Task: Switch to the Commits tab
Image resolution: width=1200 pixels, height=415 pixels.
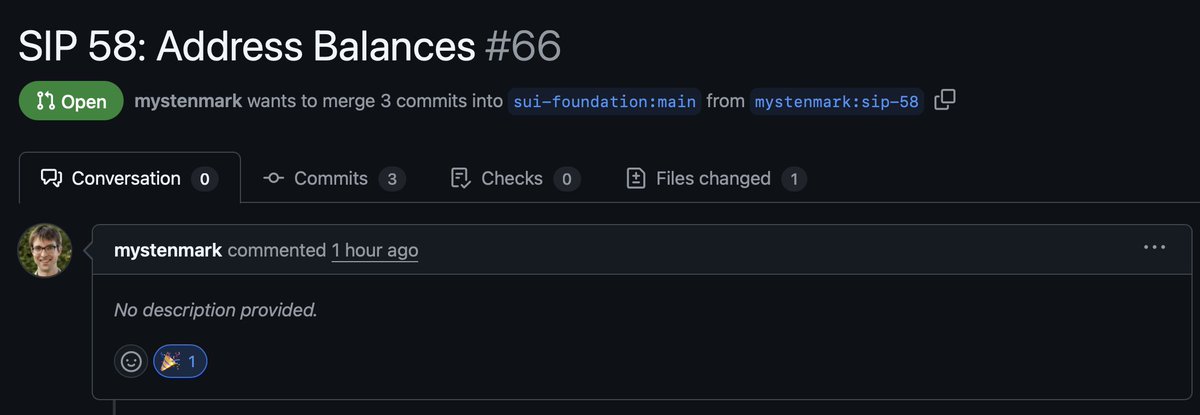Action: [x=334, y=179]
